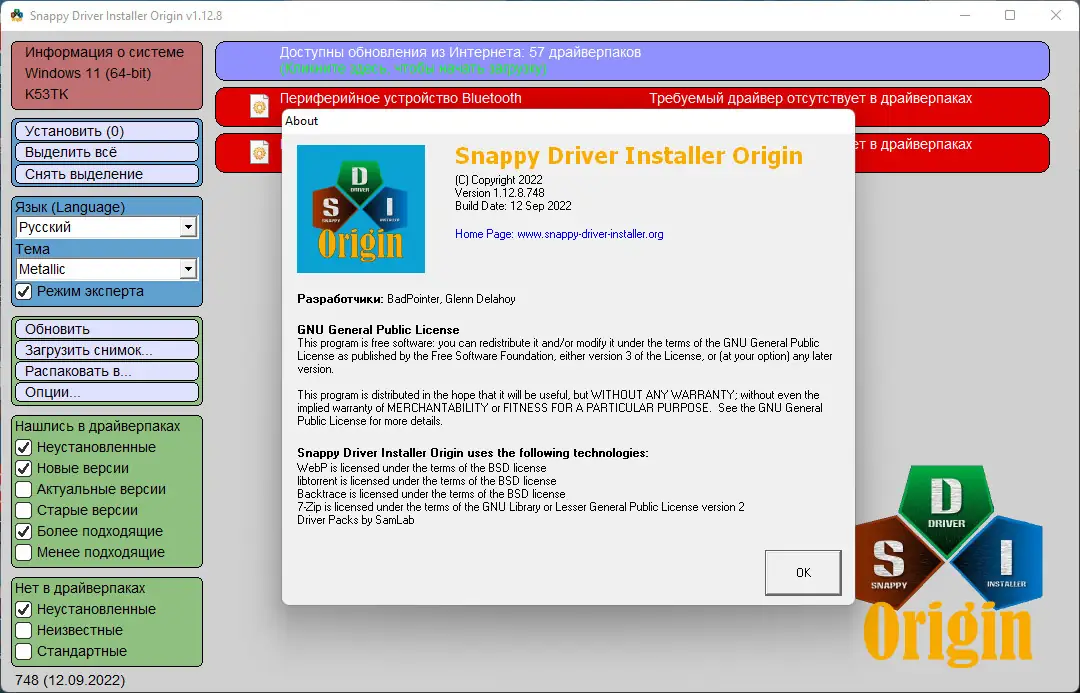
Task: Click the Выделить всё button
Action: coord(107,152)
